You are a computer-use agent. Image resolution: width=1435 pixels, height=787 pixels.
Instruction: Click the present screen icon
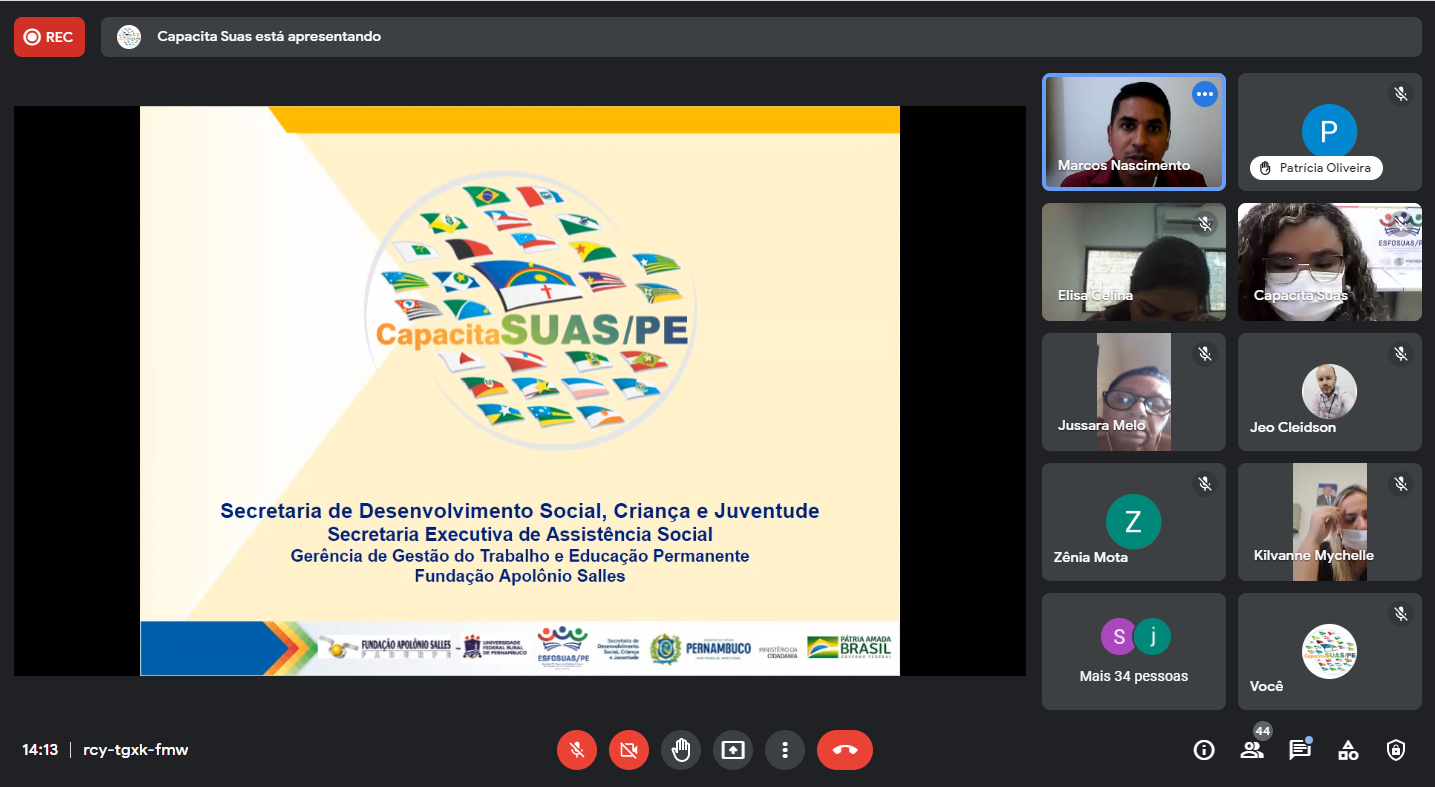tap(733, 750)
